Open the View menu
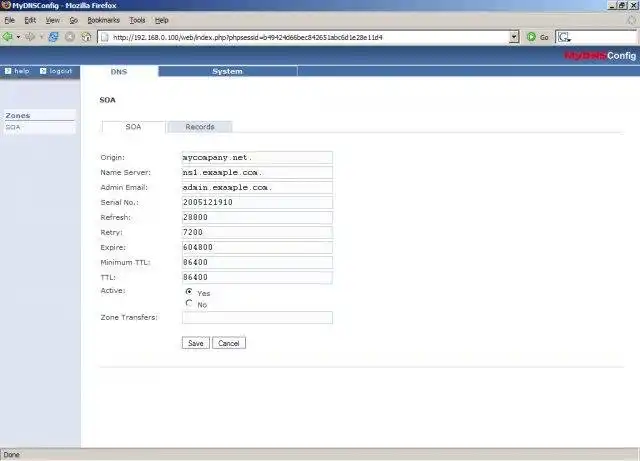This screenshot has width=640, height=461. (x=53, y=20)
